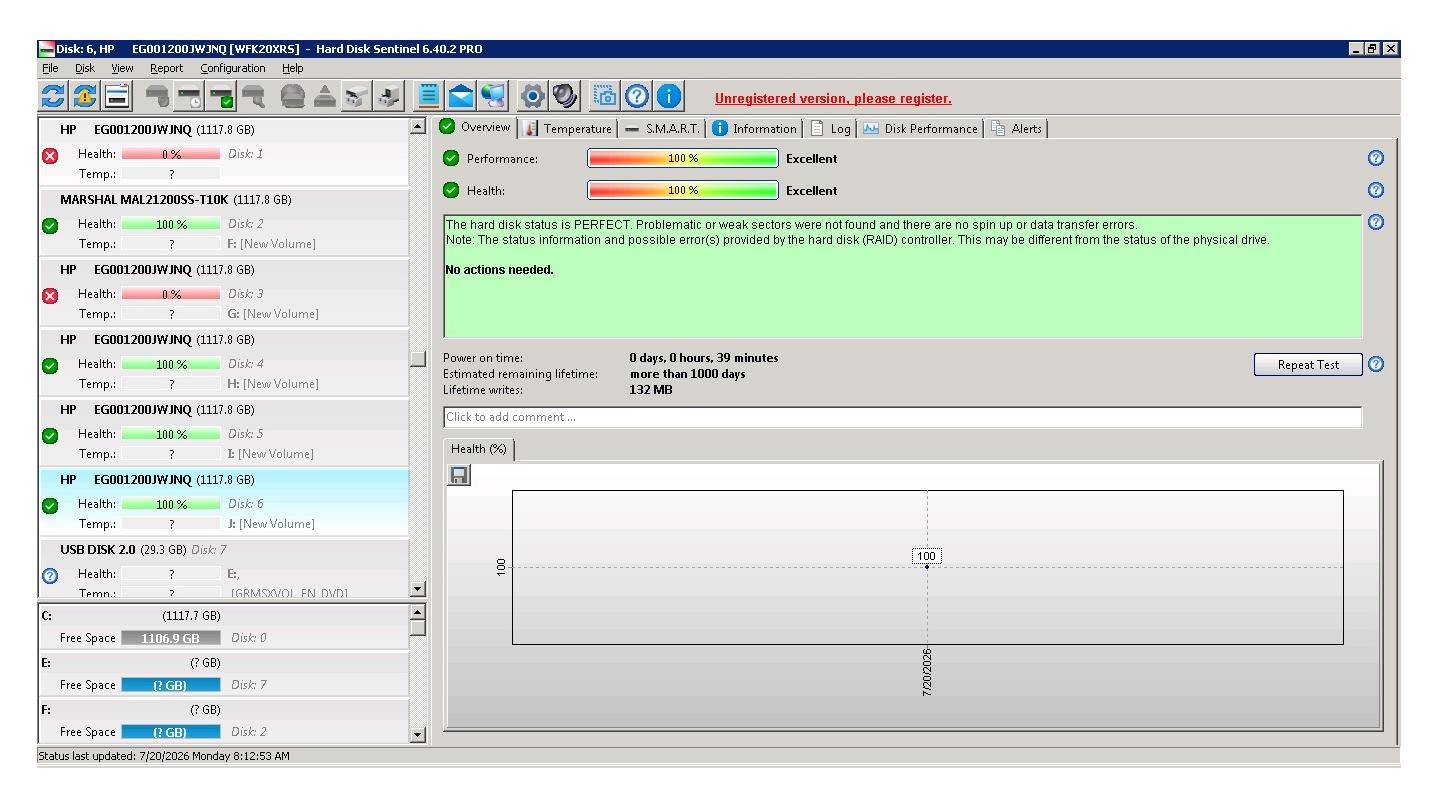Open the Help menu
The width and height of the screenshot is (1438, 809).
pyautogui.click(x=292, y=68)
